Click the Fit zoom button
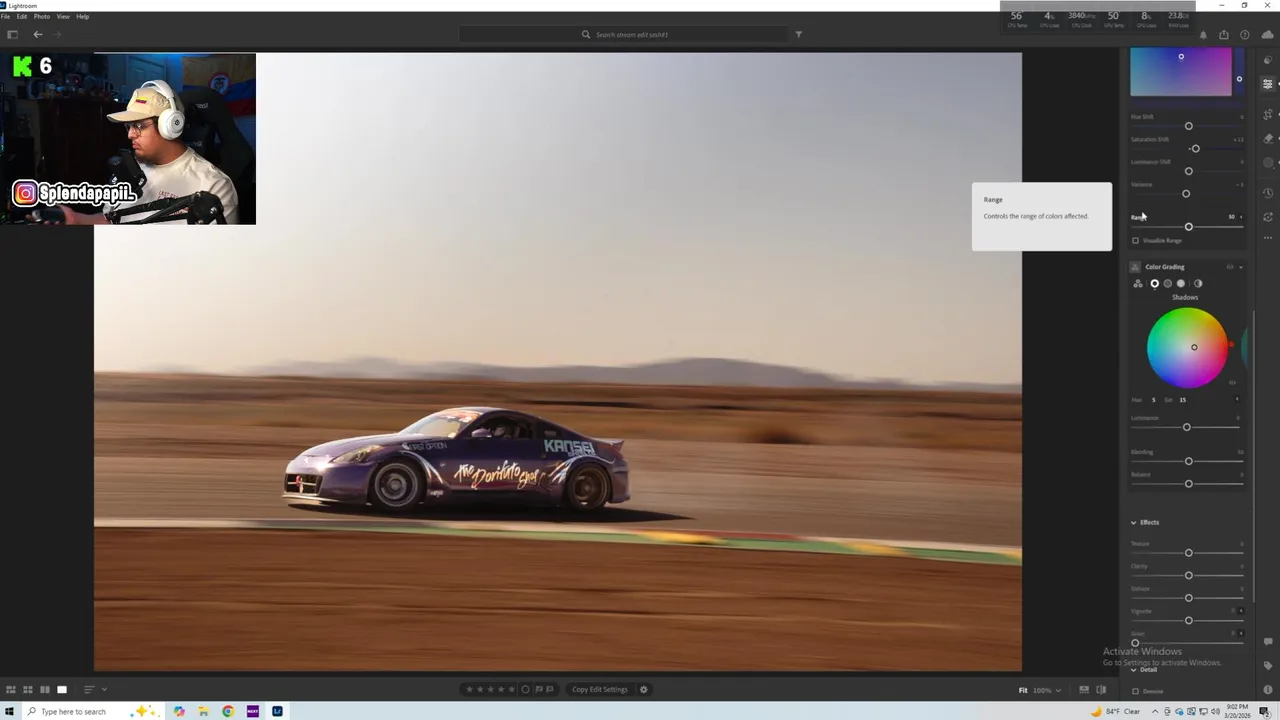 (x=1023, y=690)
